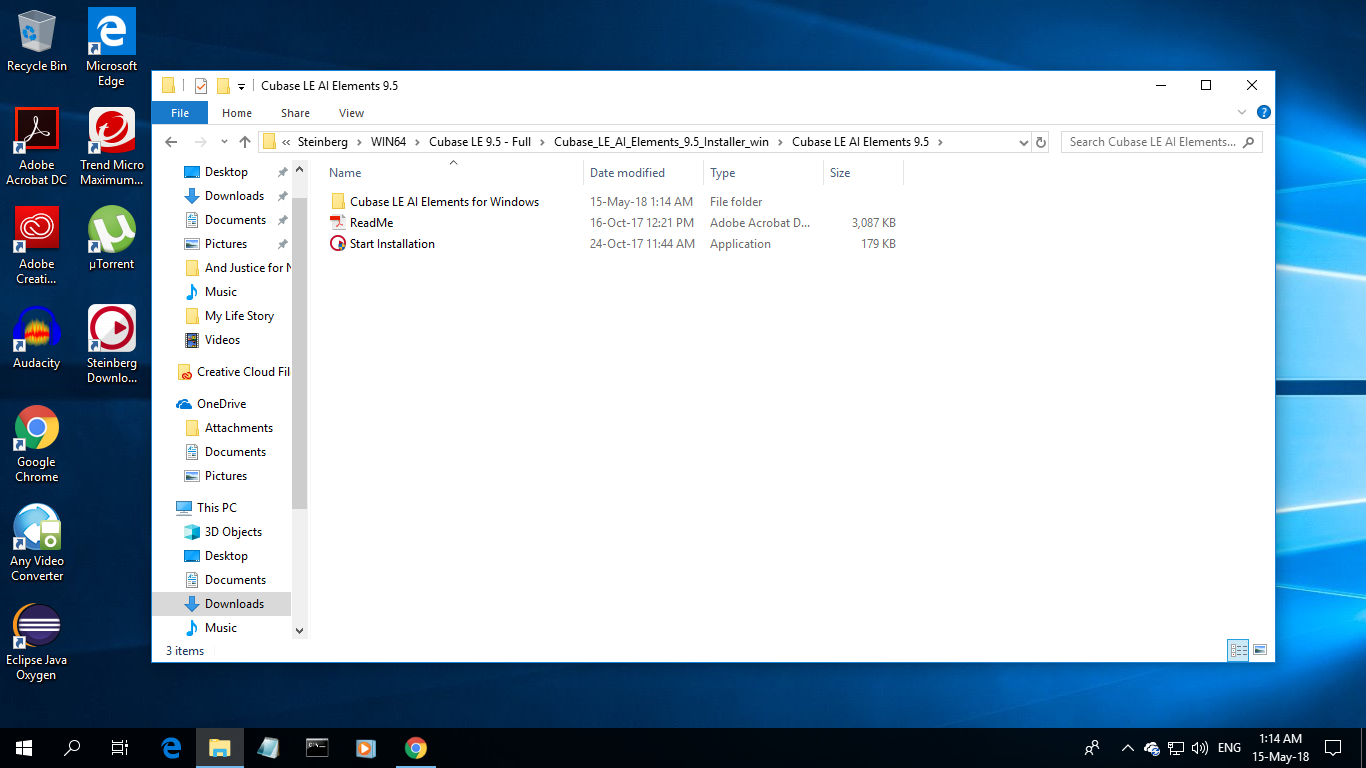The height and width of the screenshot is (768, 1366).
Task: Open Attachments folder under OneDrive
Action: (238, 427)
